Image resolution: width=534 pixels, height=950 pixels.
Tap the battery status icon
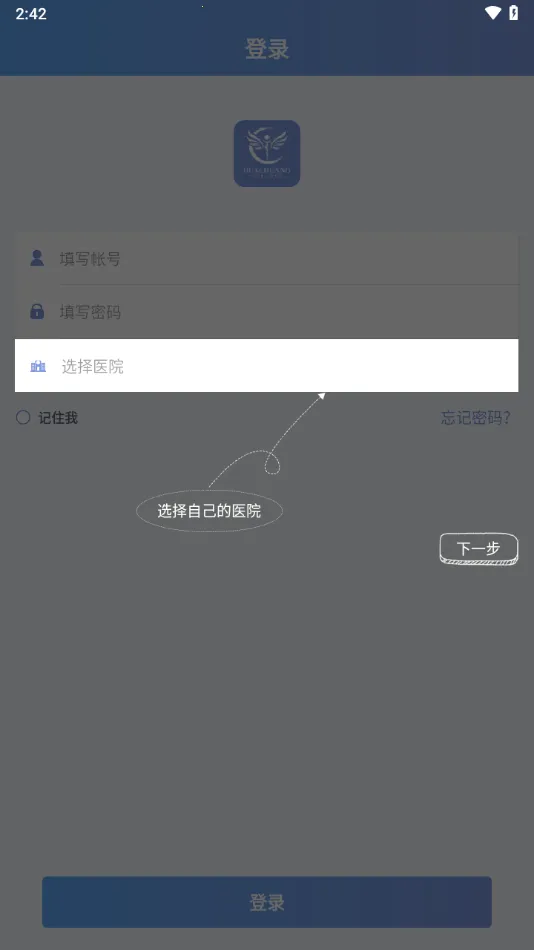coord(513,13)
